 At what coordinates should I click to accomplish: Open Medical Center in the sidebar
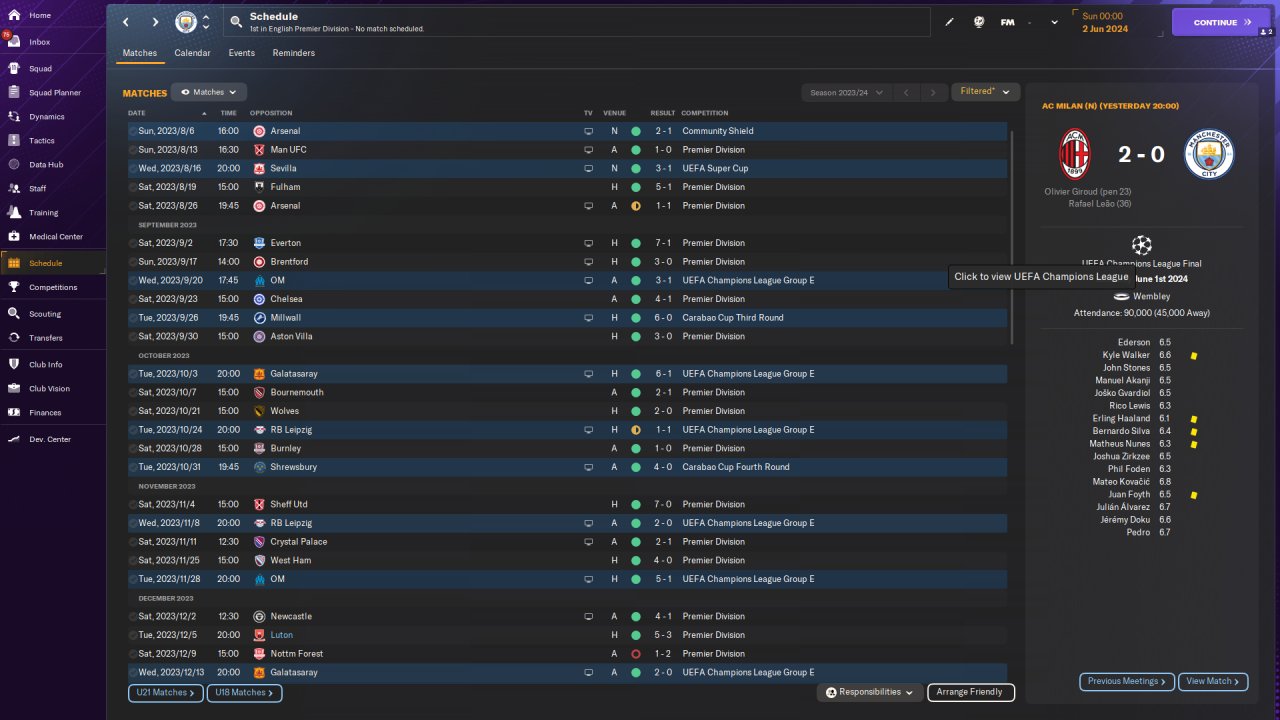(x=55, y=237)
